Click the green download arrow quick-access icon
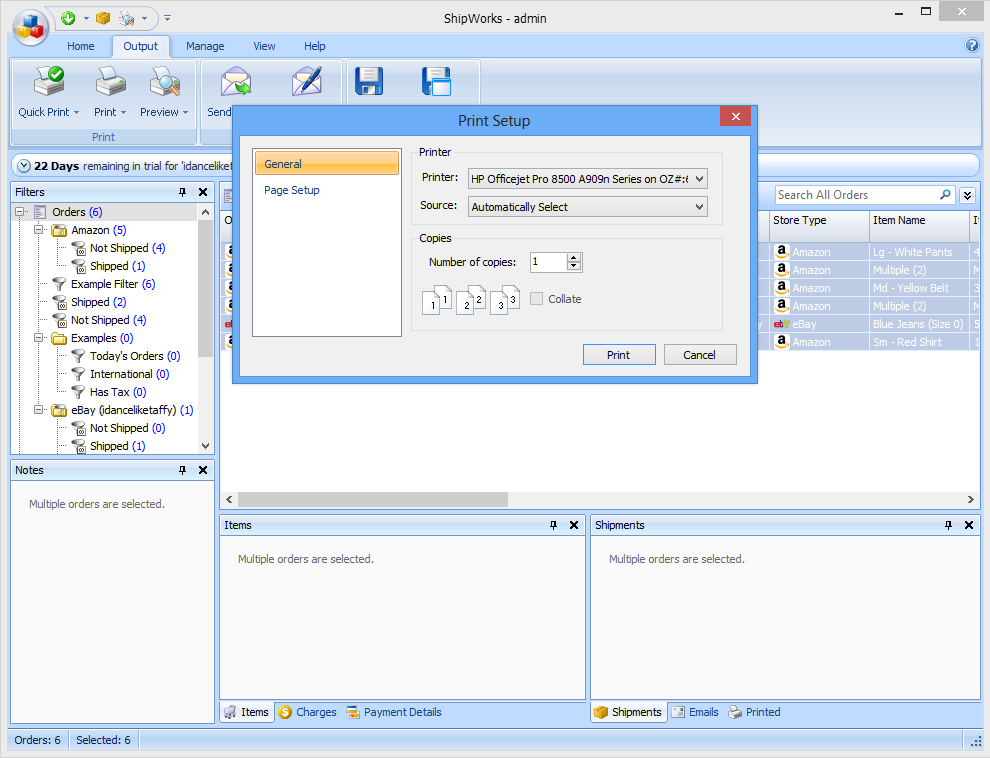The width and height of the screenshot is (990, 758). coord(68,18)
